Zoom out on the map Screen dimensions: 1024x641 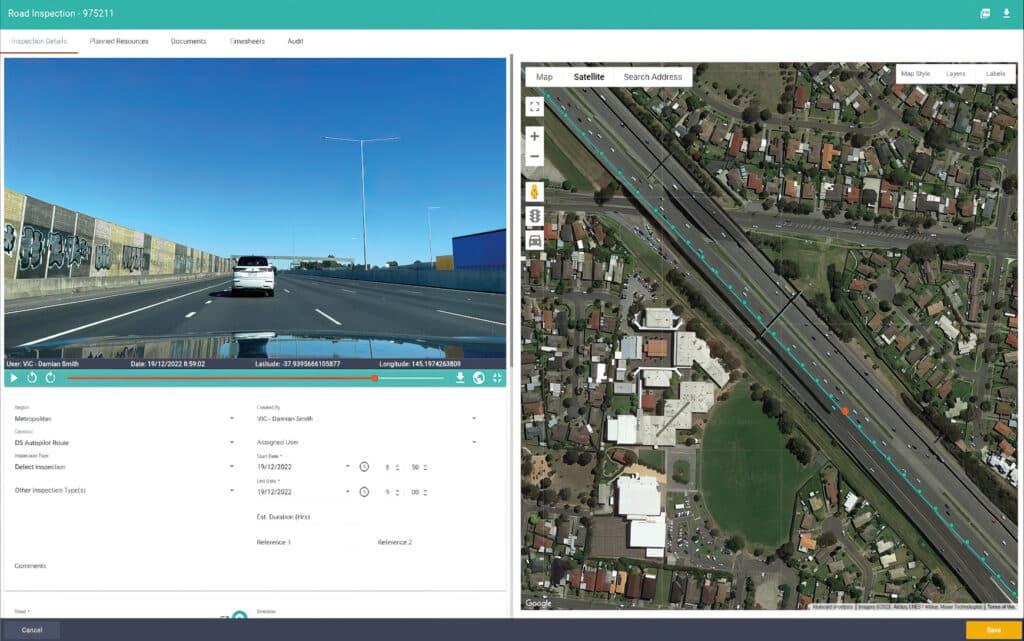point(534,157)
